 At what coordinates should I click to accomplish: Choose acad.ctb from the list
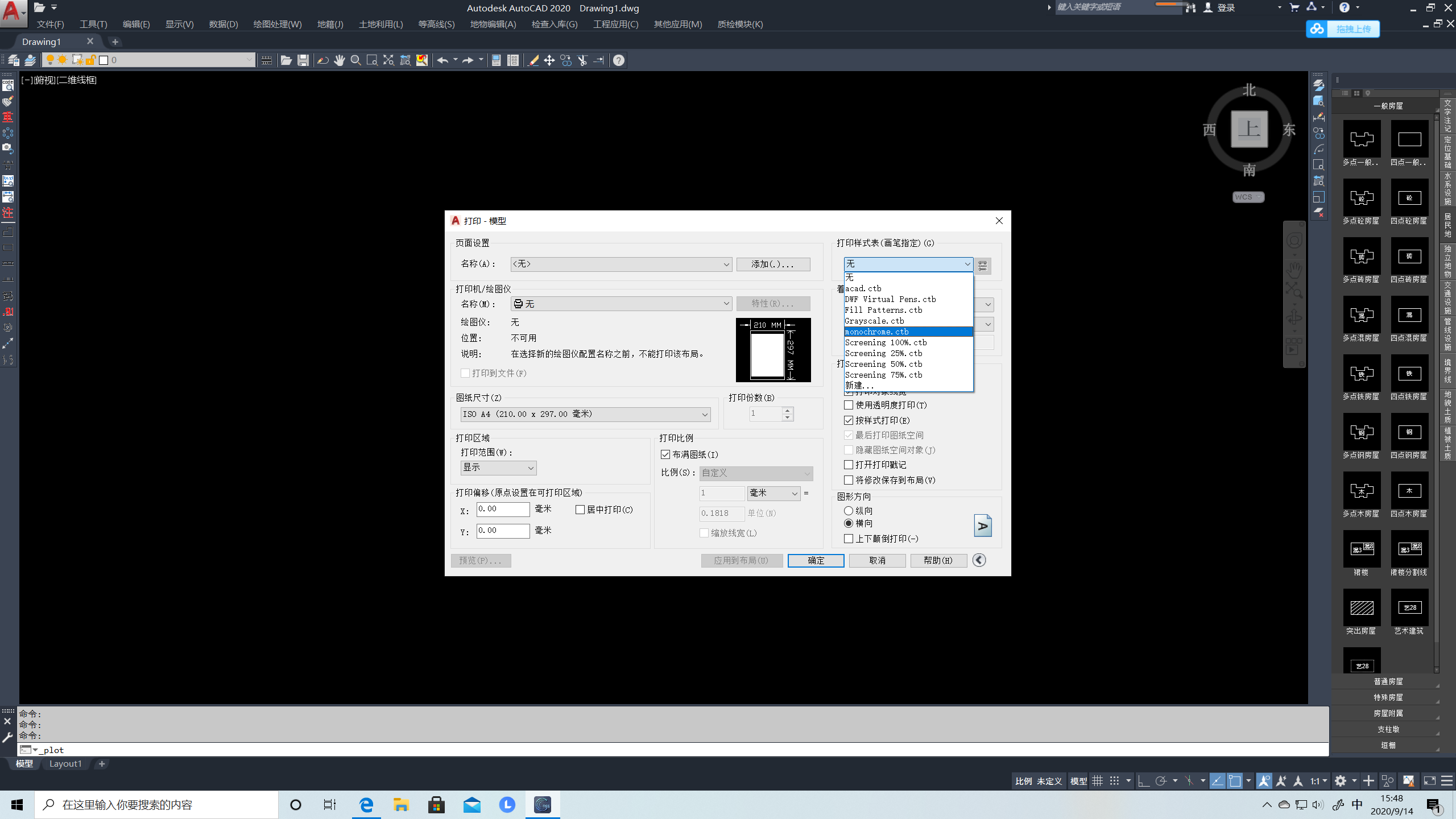coord(908,288)
